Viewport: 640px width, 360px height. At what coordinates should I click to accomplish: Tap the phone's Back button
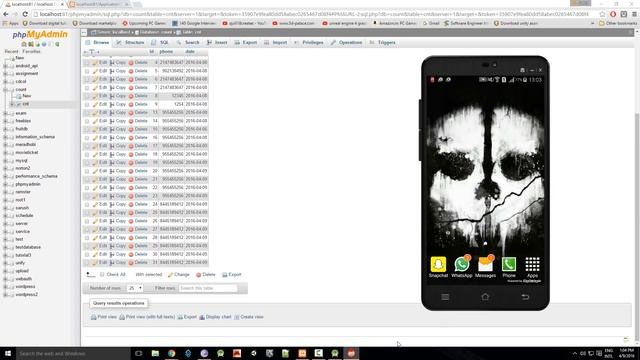525,297
